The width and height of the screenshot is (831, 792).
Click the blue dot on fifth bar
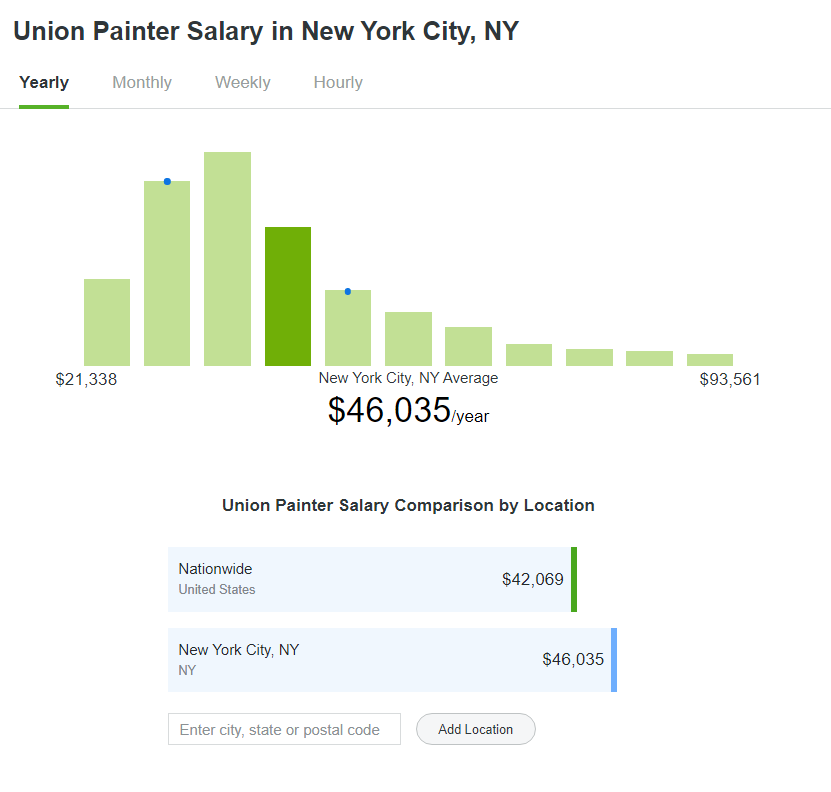pyautogui.click(x=348, y=292)
